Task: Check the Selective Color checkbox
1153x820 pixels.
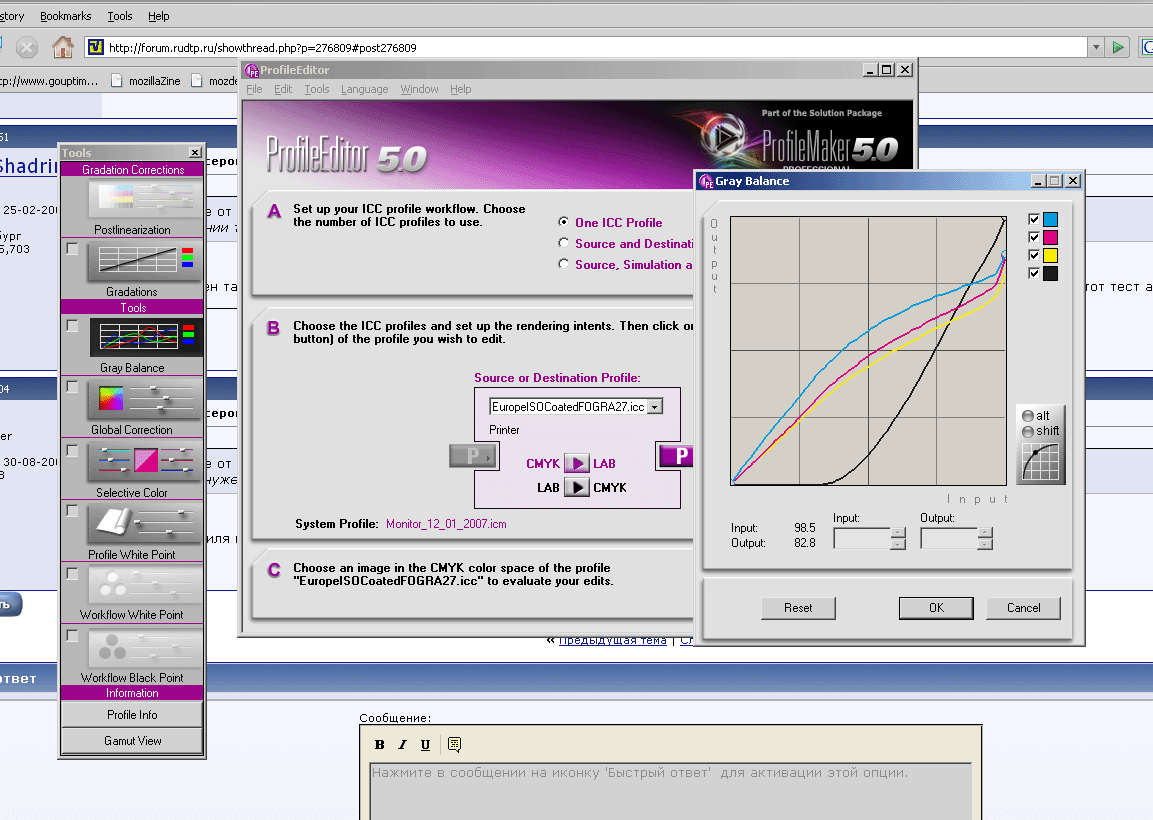Action: pos(72,450)
